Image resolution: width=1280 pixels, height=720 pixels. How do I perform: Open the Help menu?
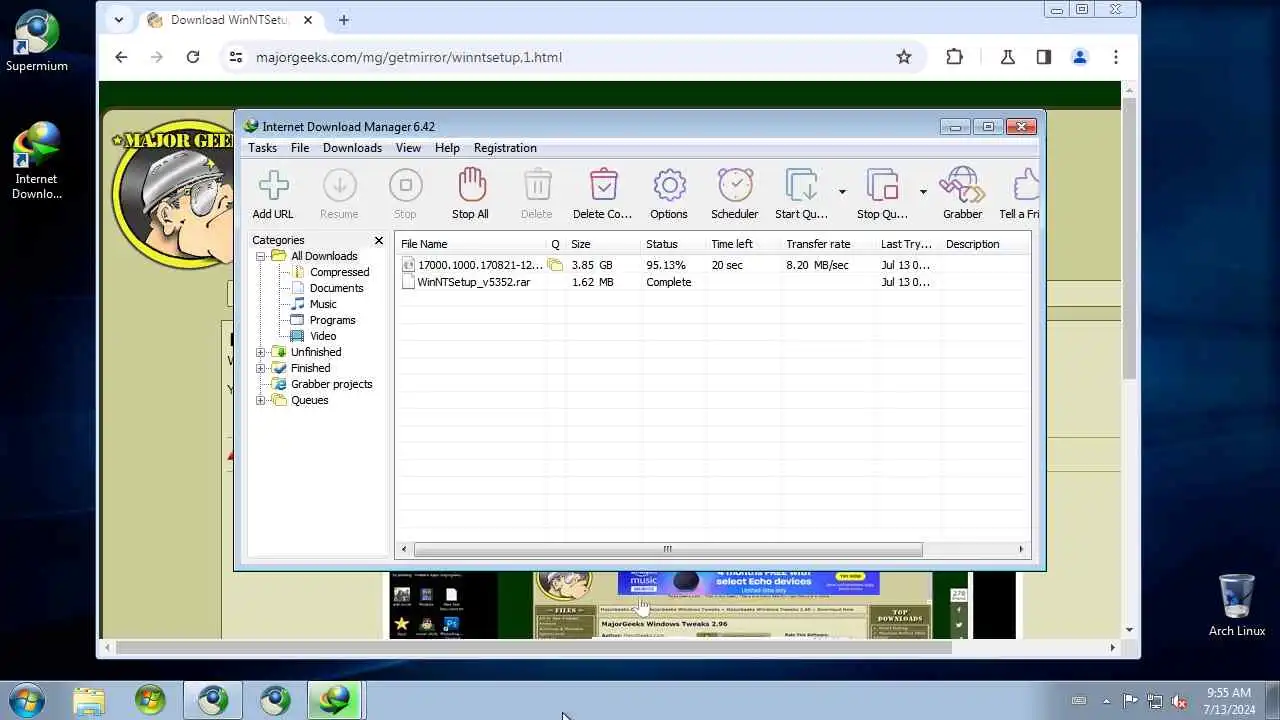(447, 148)
